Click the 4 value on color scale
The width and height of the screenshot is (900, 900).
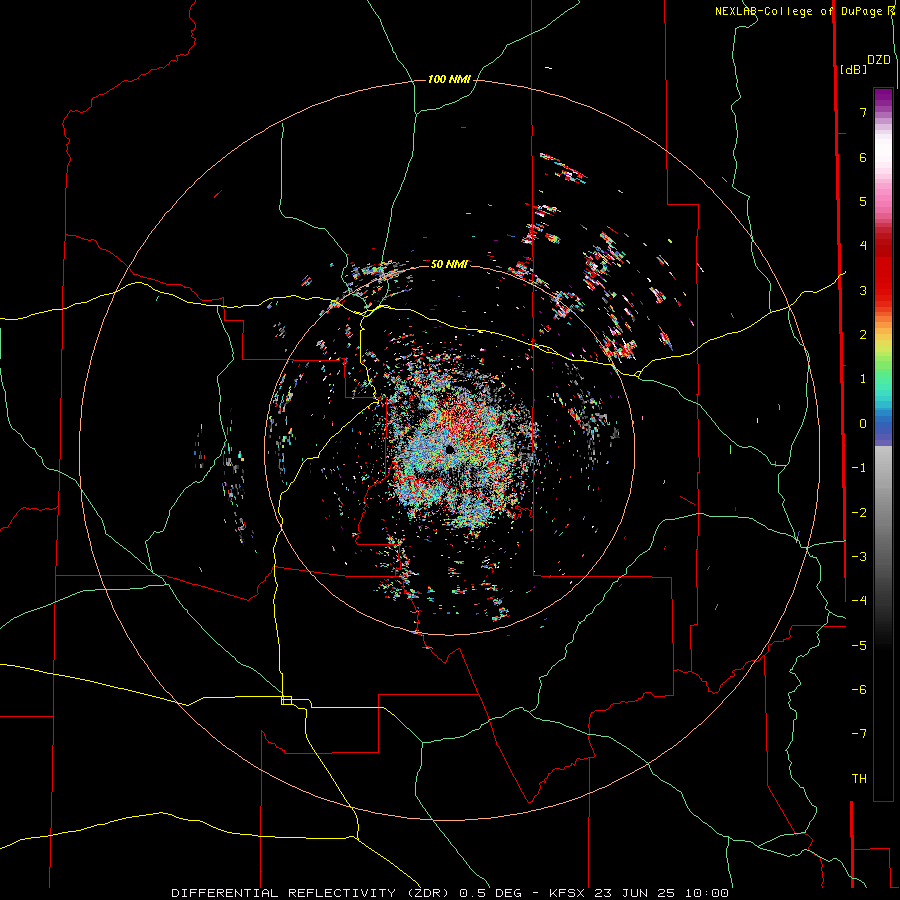(x=863, y=246)
